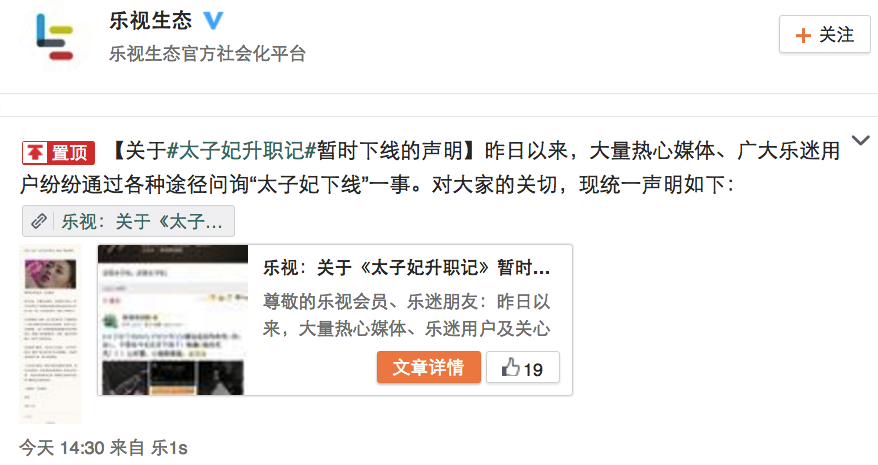
Task: View the long statement image thumbnail
Action: pyautogui.click(x=50, y=334)
